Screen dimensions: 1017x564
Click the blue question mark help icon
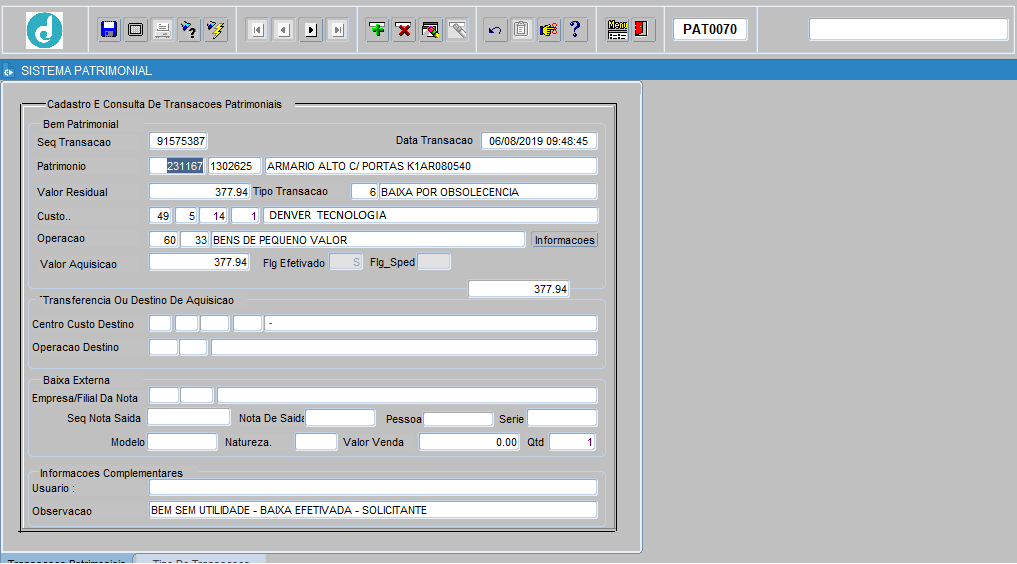click(x=575, y=30)
